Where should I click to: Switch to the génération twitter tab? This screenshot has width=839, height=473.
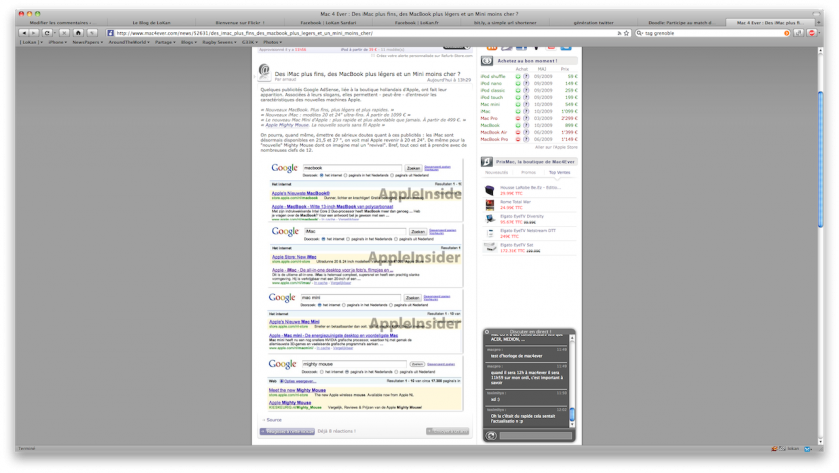593,22
